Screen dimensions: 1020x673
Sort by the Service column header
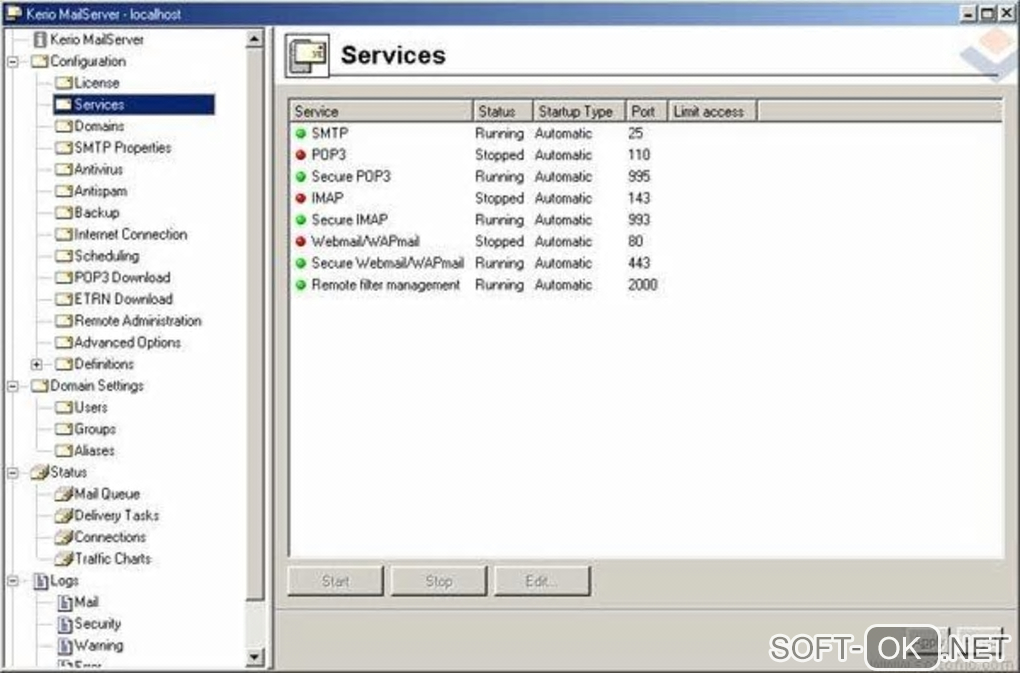pos(381,111)
